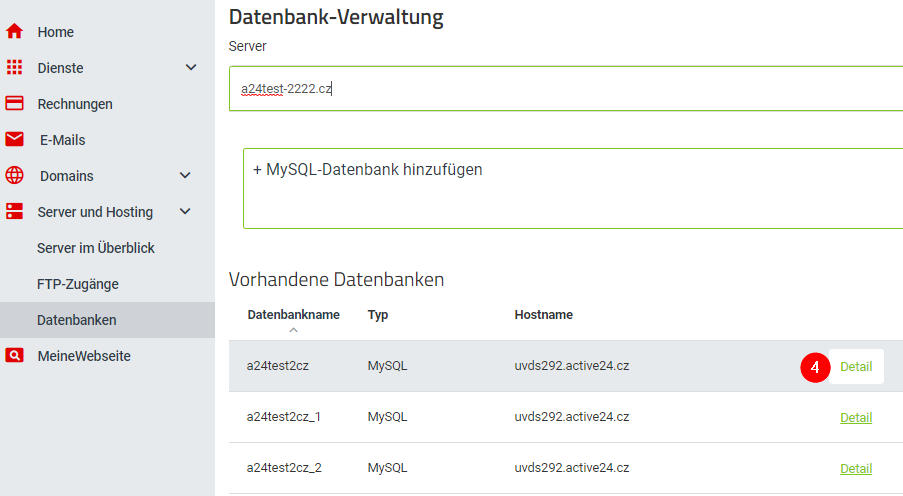903x496 pixels.
Task: Click the red Home house icon
Action: point(14,31)
